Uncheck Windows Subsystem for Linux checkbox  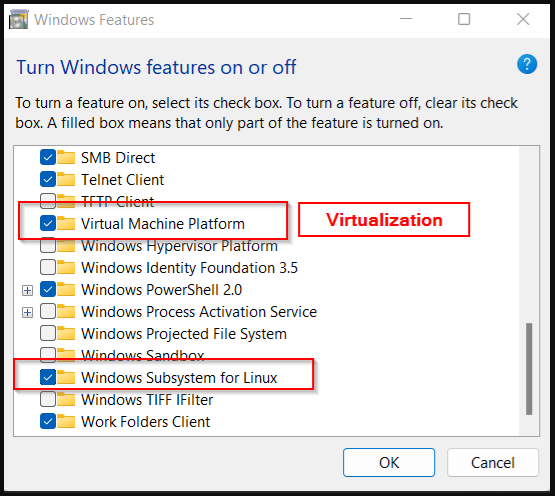pos(48,377)
